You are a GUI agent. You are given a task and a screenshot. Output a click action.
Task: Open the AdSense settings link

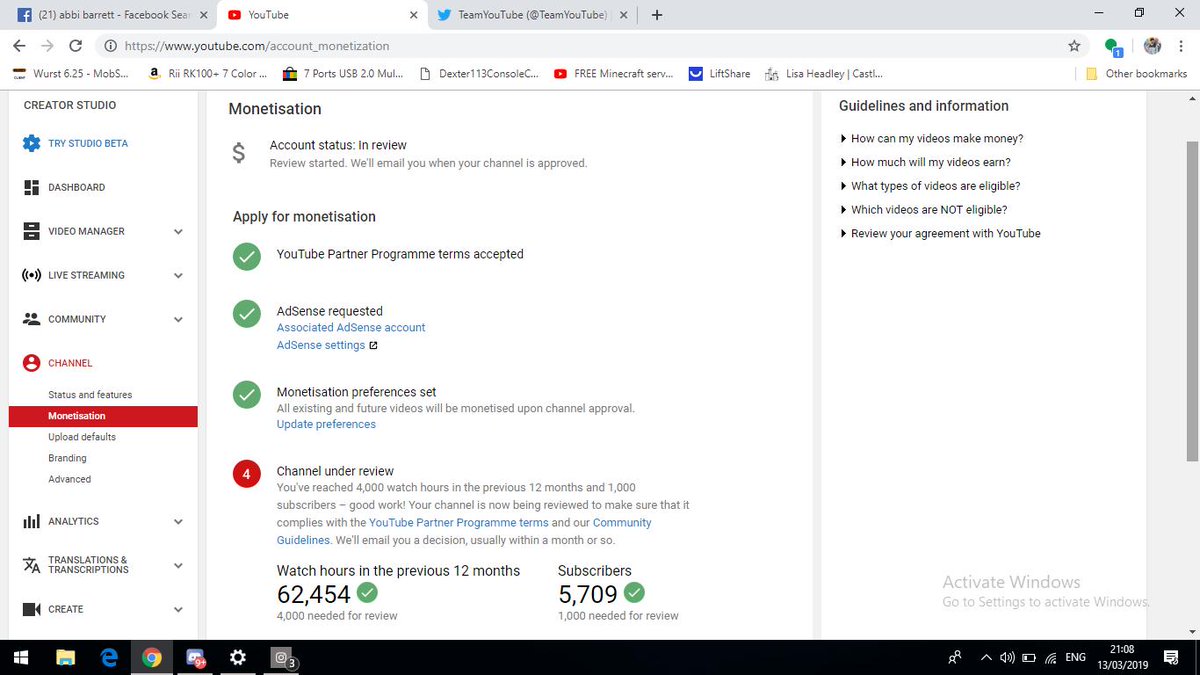(x=321, y=345)
